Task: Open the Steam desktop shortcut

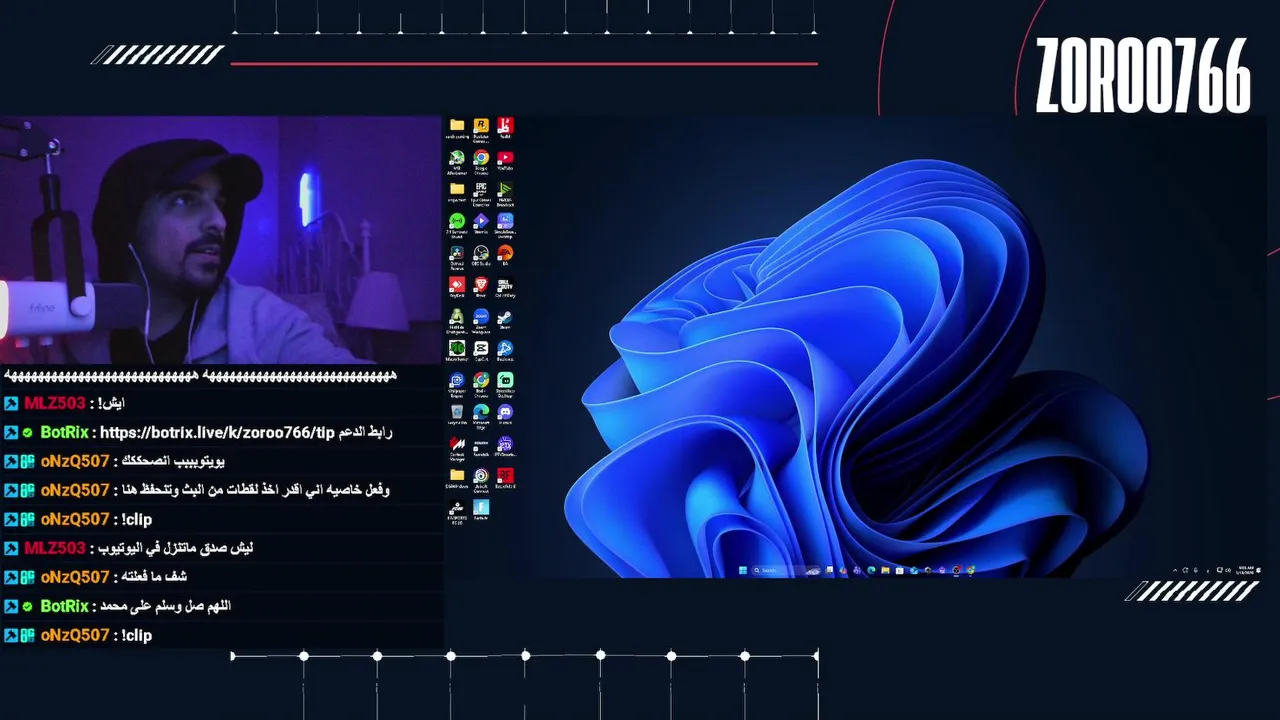Action: click(x=505, y=320)
